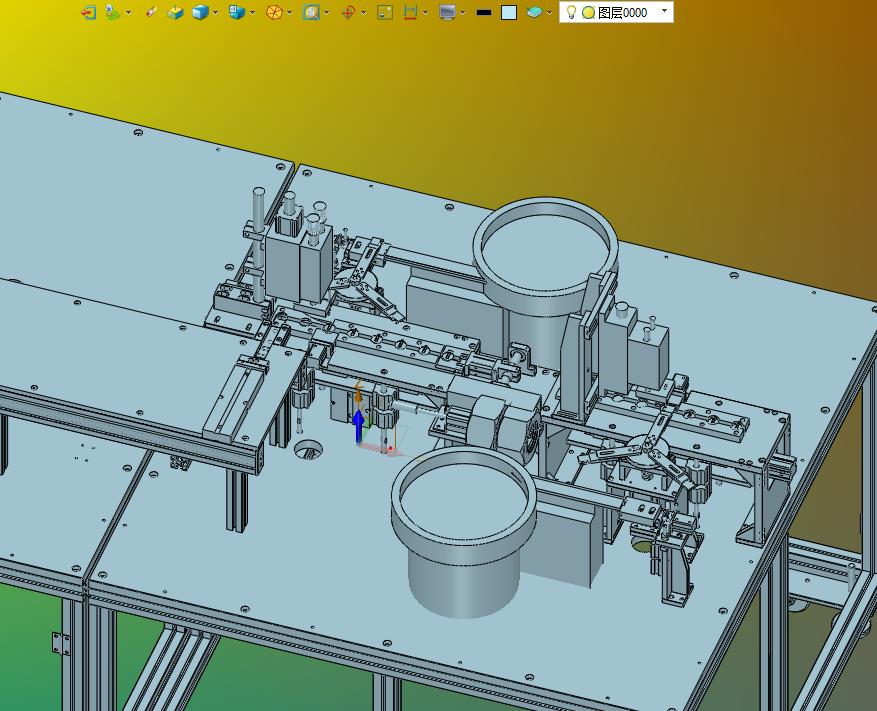Image resolution: width=877 pixels, height=711 pixels.
Task: Expand the solid blue cube dropdown arrow
Action: (215, 12)
